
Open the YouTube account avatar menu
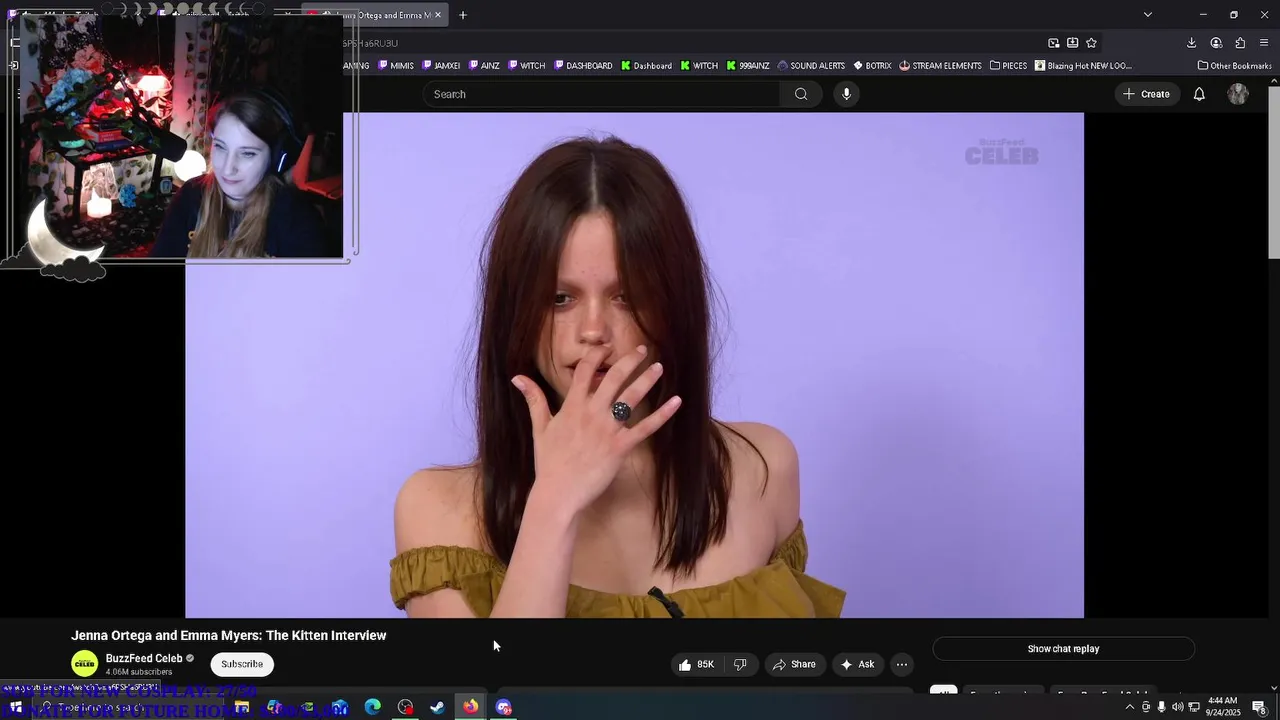point(1238,94)
